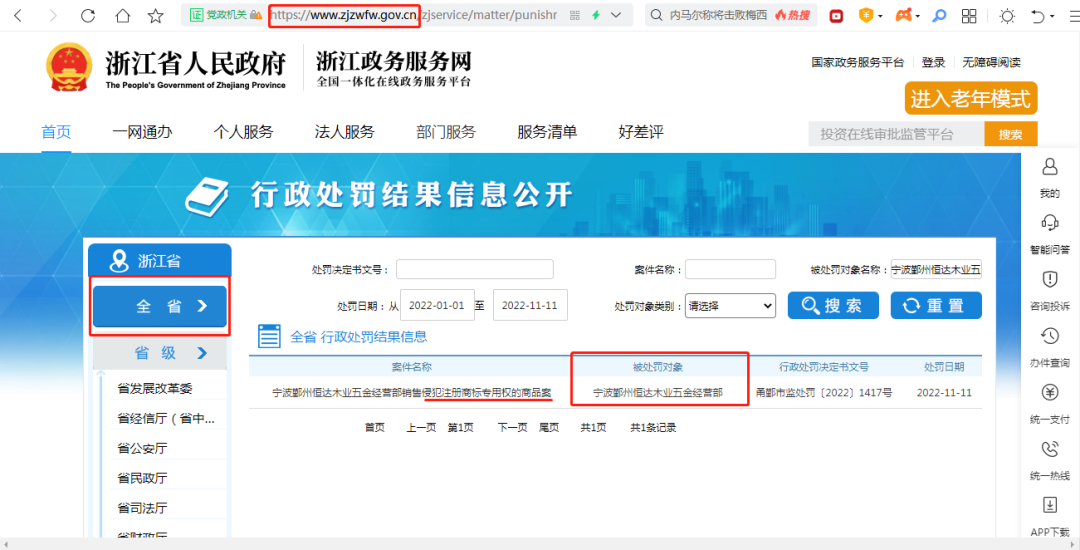Open 我的 profile icon in sidebar
The image size is (1080, 550).
tap(1049, 167)
